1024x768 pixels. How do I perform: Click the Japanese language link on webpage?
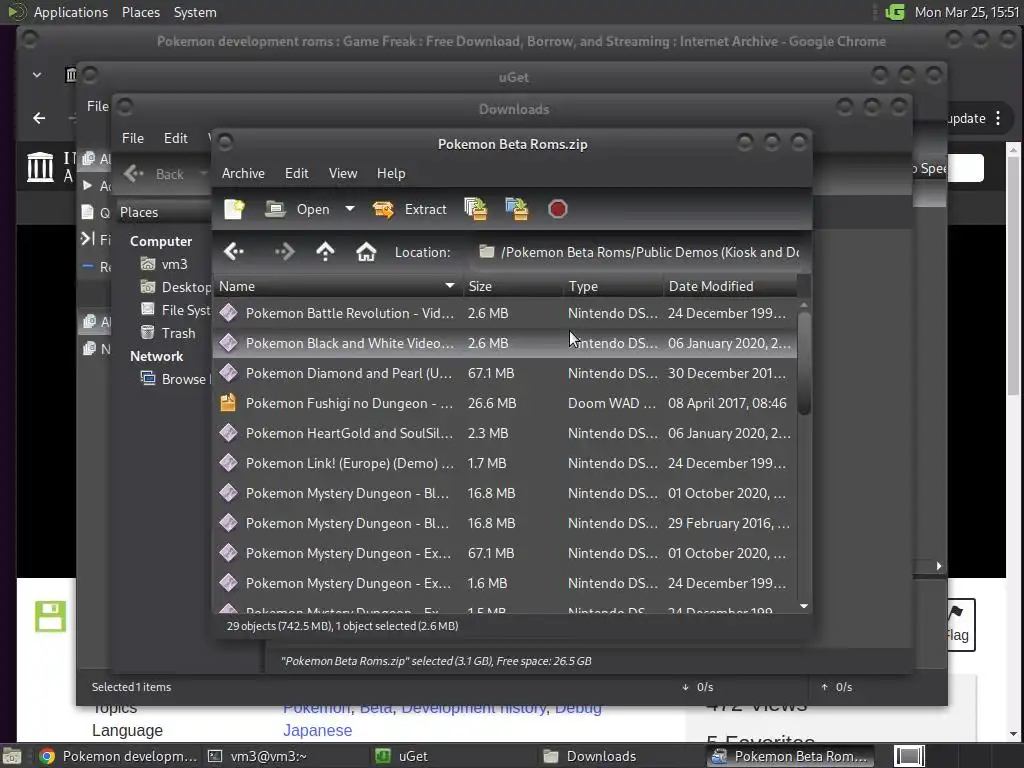pos(317,730)
